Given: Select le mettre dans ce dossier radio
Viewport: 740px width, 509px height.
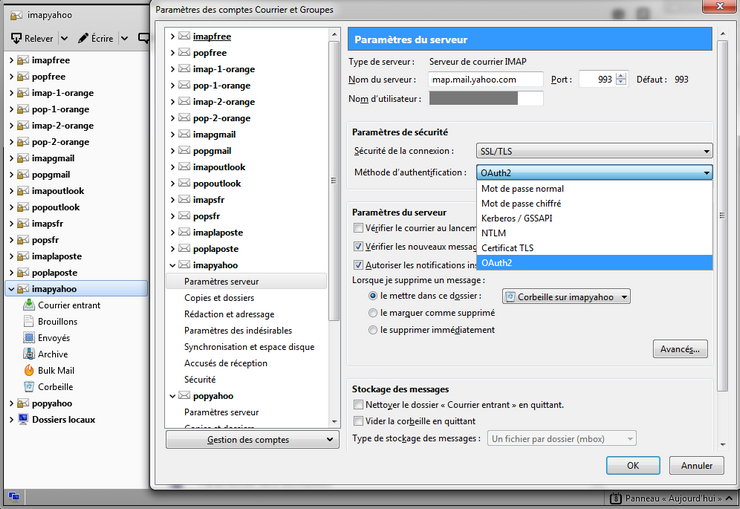Looking at the screenshot, I should [x=373, y=296].
